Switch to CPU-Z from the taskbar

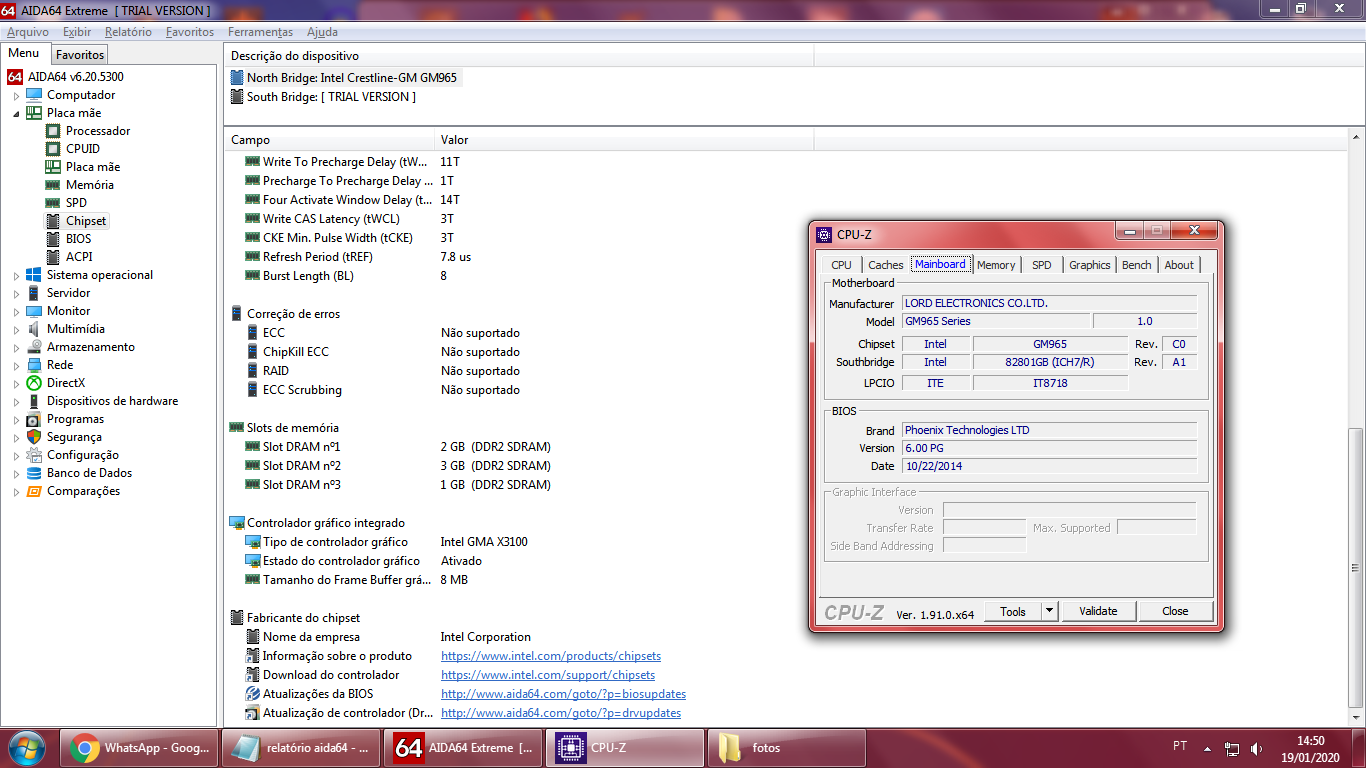point(626,748)
